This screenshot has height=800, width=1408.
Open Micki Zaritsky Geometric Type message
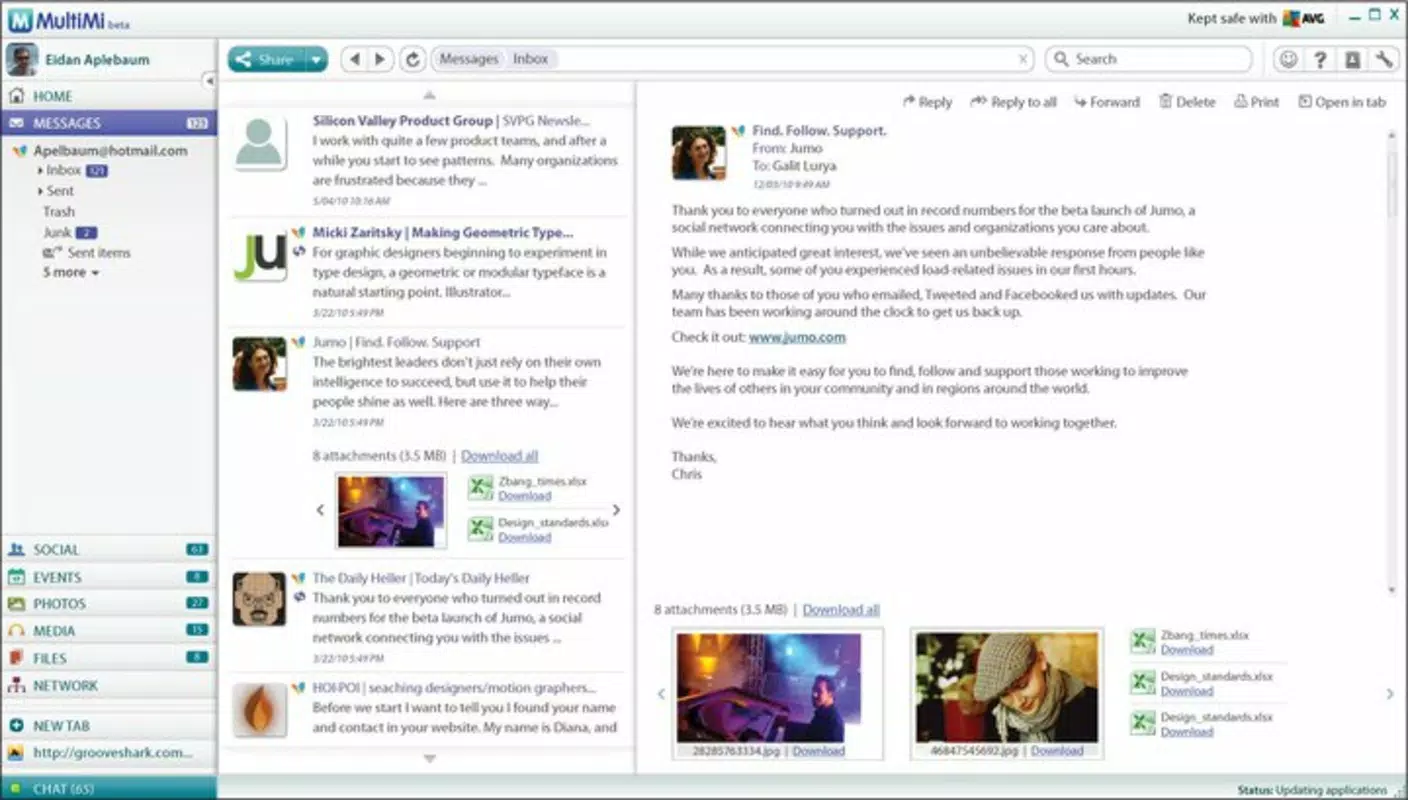[x=428, y=272]
